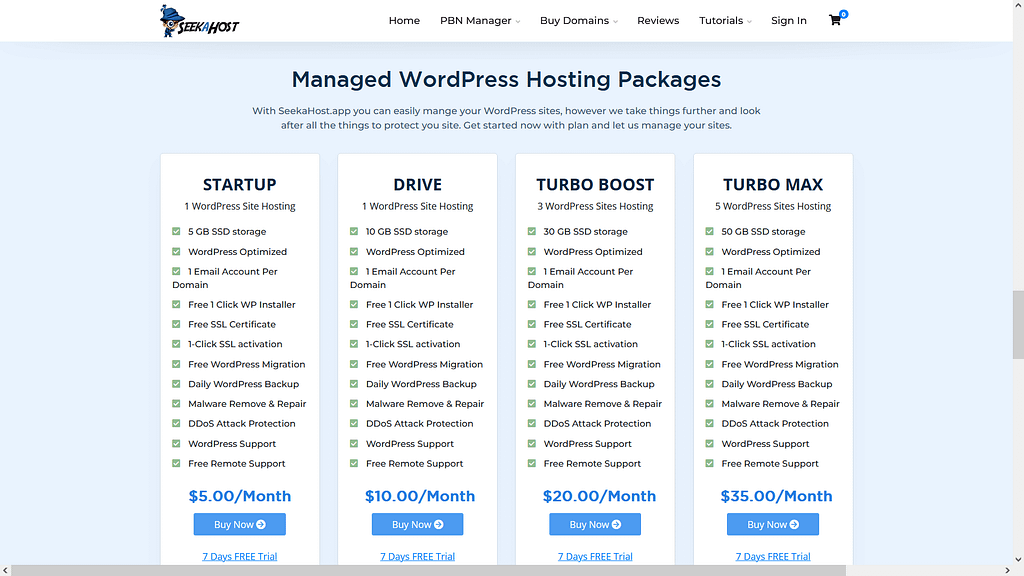Click check icon beside TURBO BOOST Free WordPress Migration
The image size is (1024, 576).
[x=532, y=364]
